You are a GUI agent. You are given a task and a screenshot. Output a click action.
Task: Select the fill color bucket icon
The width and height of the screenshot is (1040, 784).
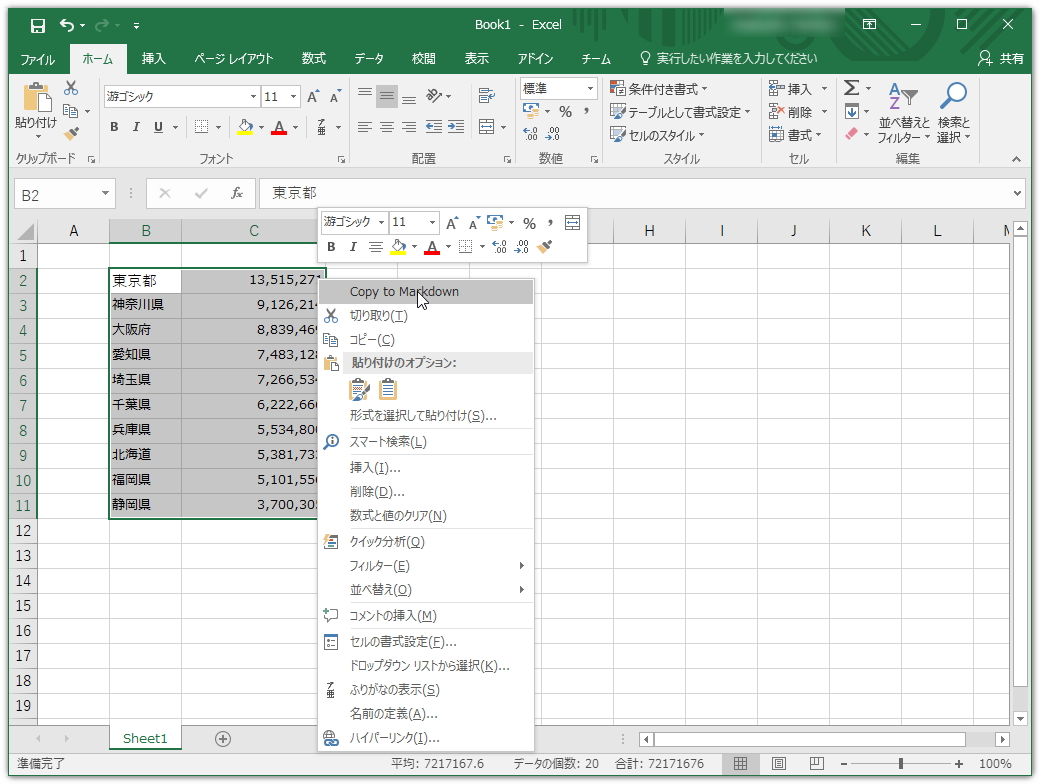(x=246, y=126)
